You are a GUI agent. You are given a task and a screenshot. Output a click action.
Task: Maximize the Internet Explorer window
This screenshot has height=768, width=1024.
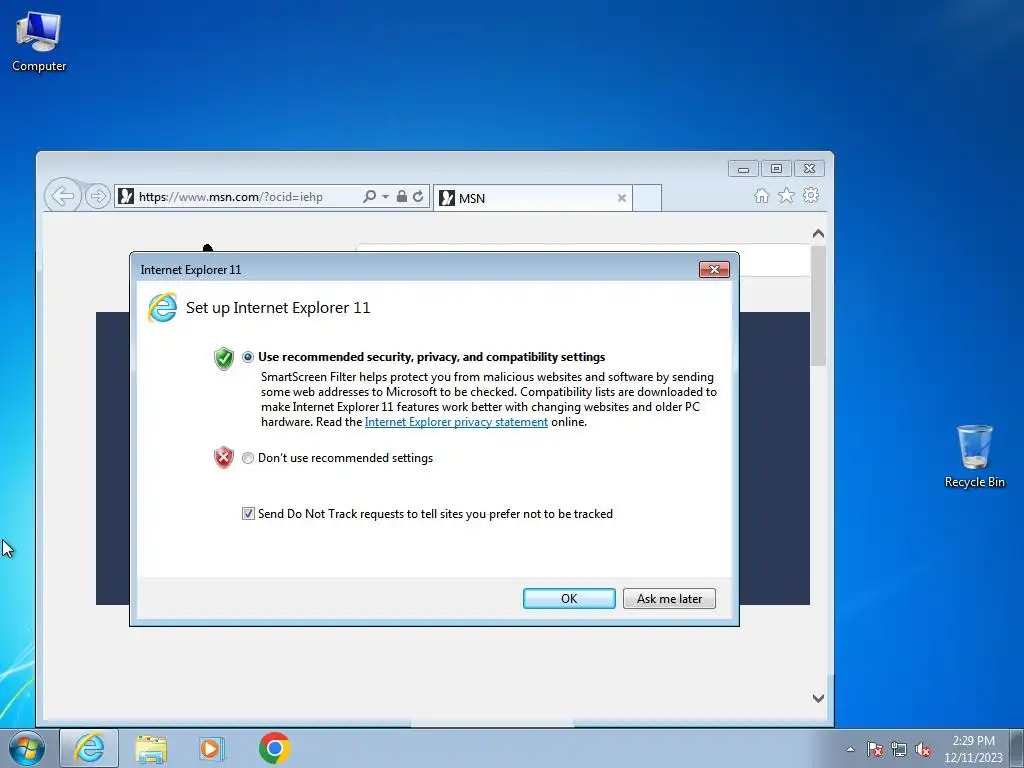776,169
